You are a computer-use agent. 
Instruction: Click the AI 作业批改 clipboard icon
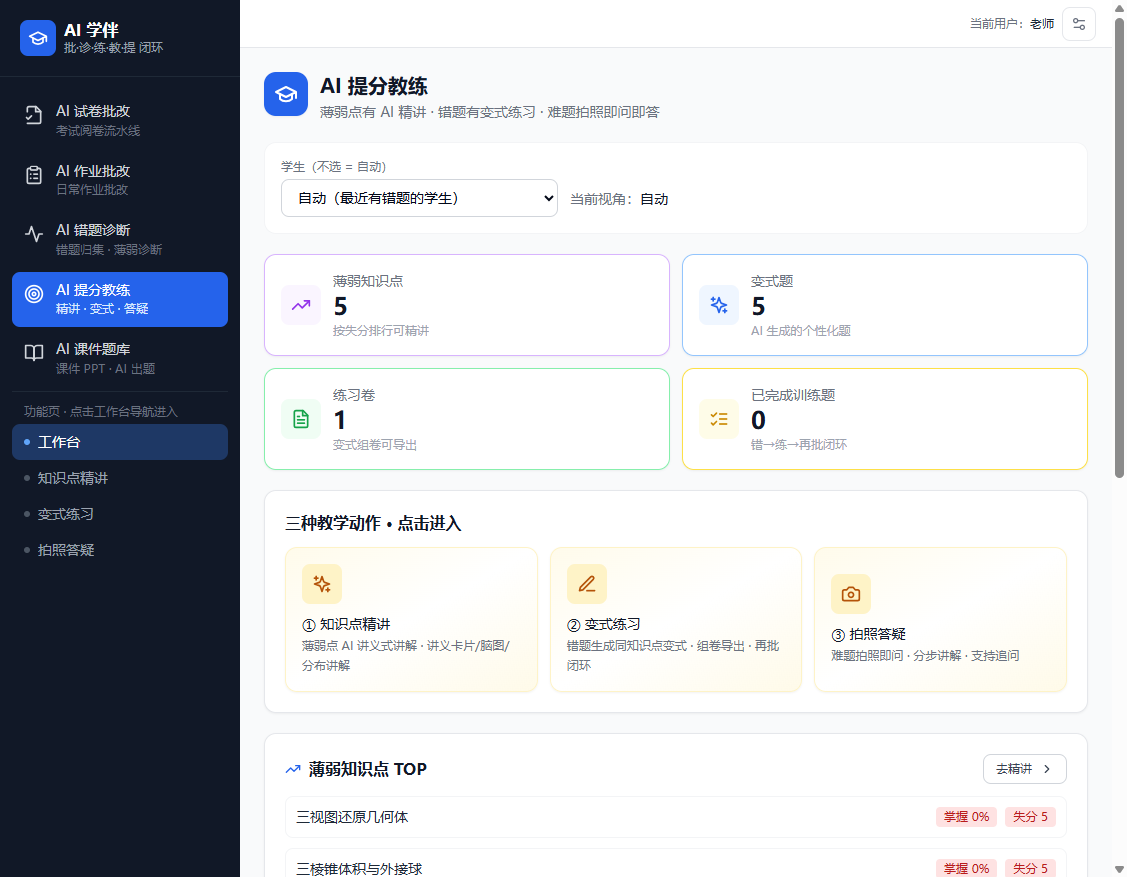pyautogui.click(x=34, y=175)
